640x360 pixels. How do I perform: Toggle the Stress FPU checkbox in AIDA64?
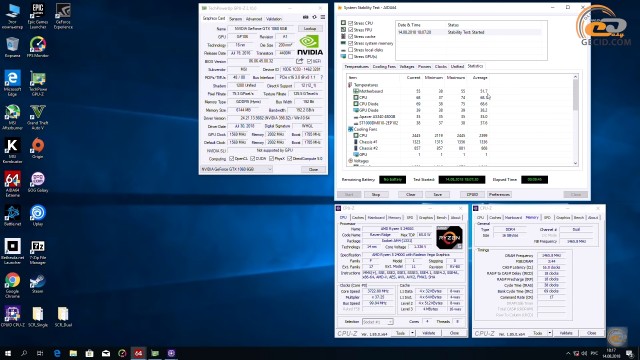coord(351,30)
